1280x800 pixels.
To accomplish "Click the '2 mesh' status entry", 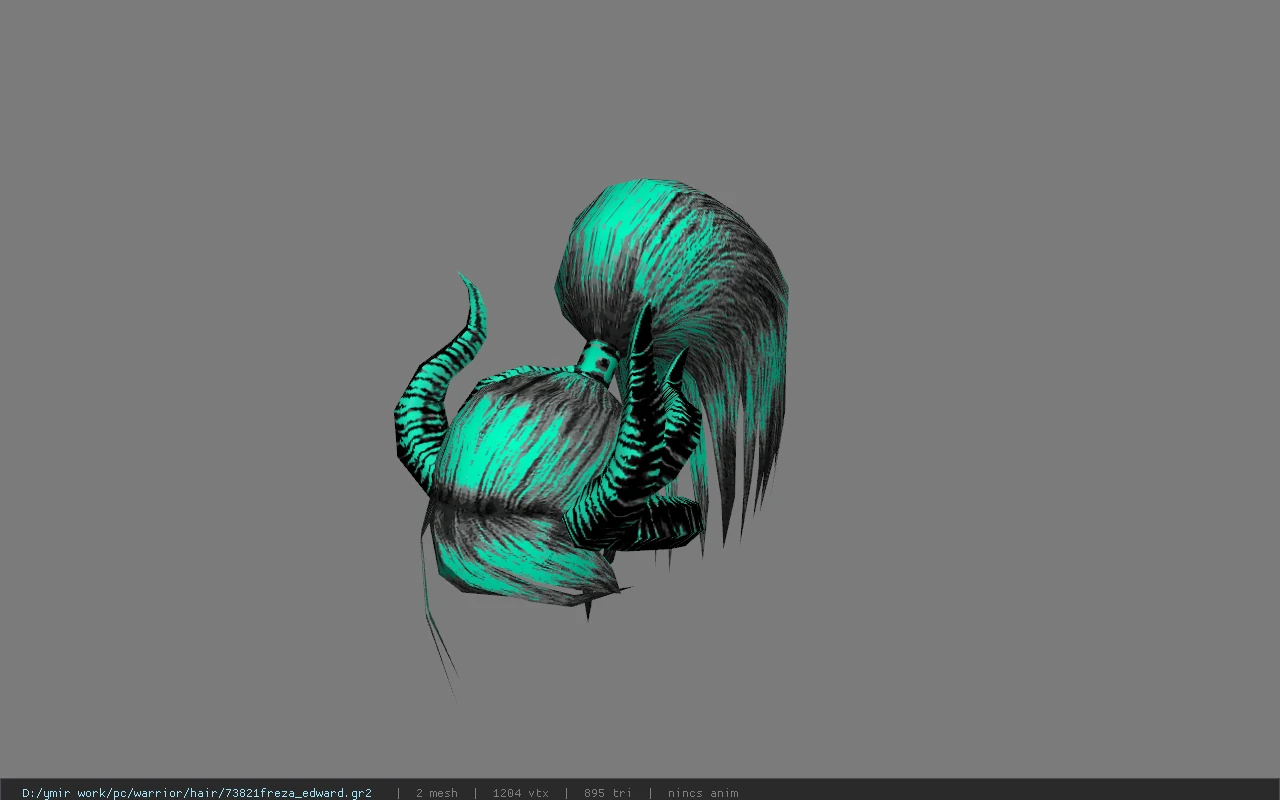I will 437,793.
